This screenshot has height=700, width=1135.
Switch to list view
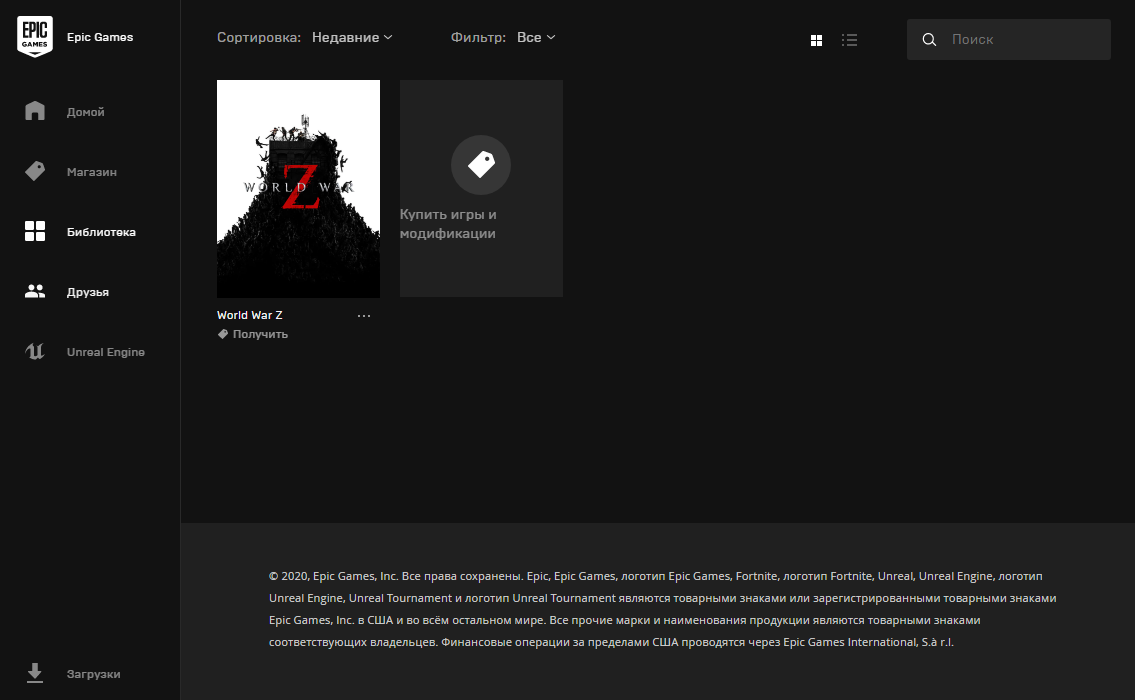tap(850, 41)
